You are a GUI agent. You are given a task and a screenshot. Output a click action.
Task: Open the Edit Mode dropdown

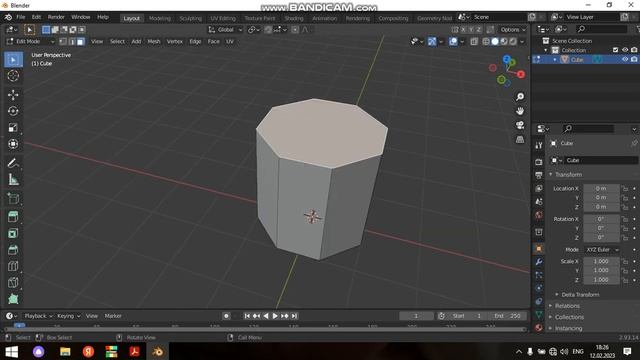31,42
